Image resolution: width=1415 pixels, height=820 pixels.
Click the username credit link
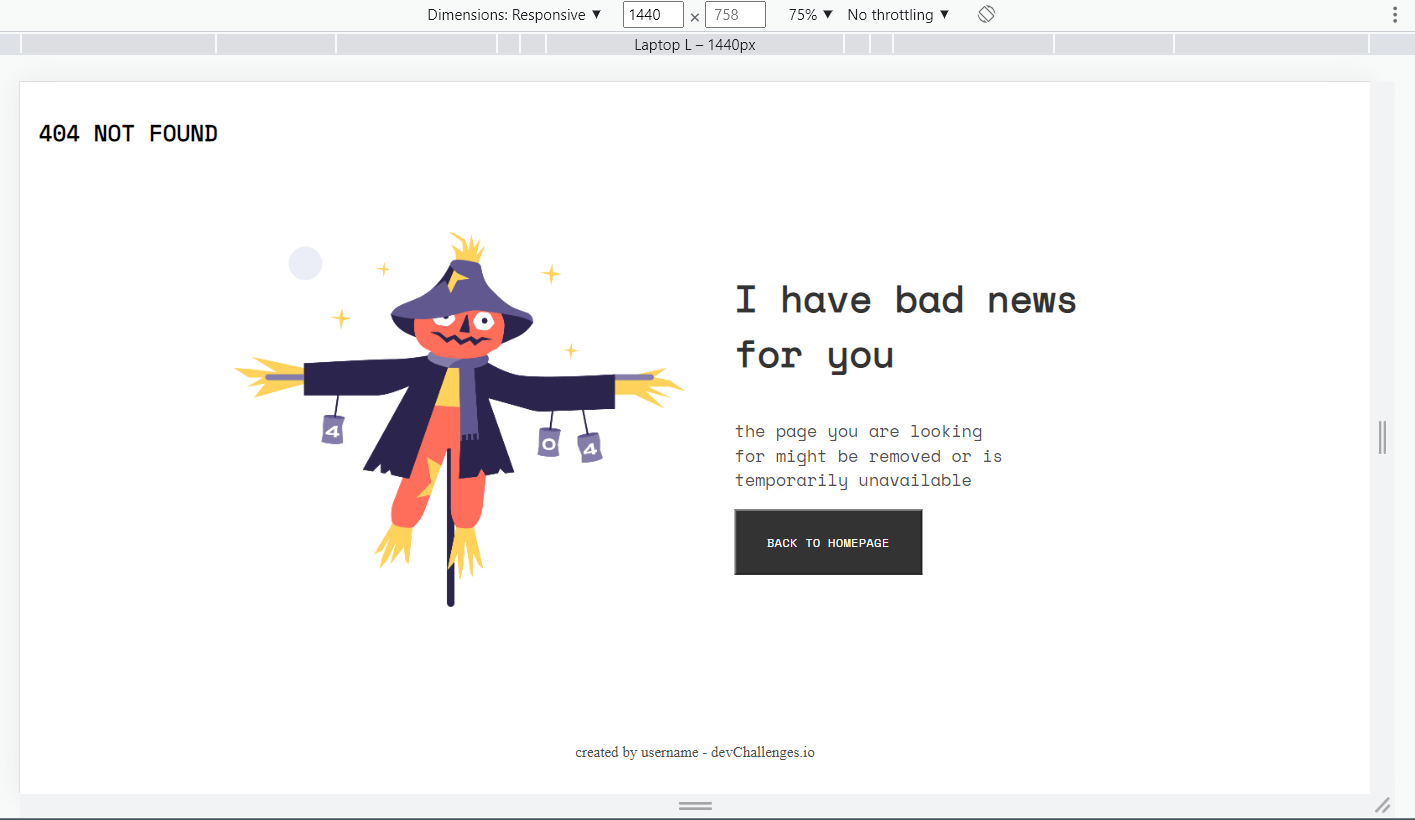coord(668,752)
